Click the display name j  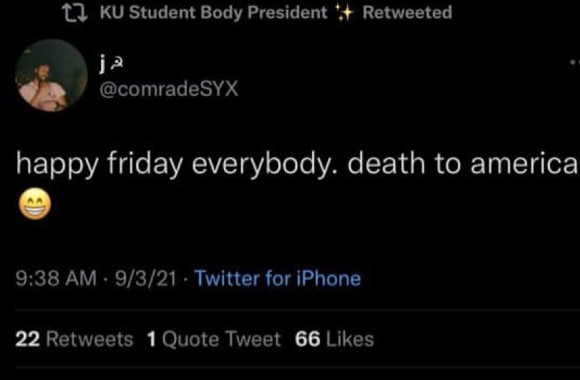click(x=102, y=65)
